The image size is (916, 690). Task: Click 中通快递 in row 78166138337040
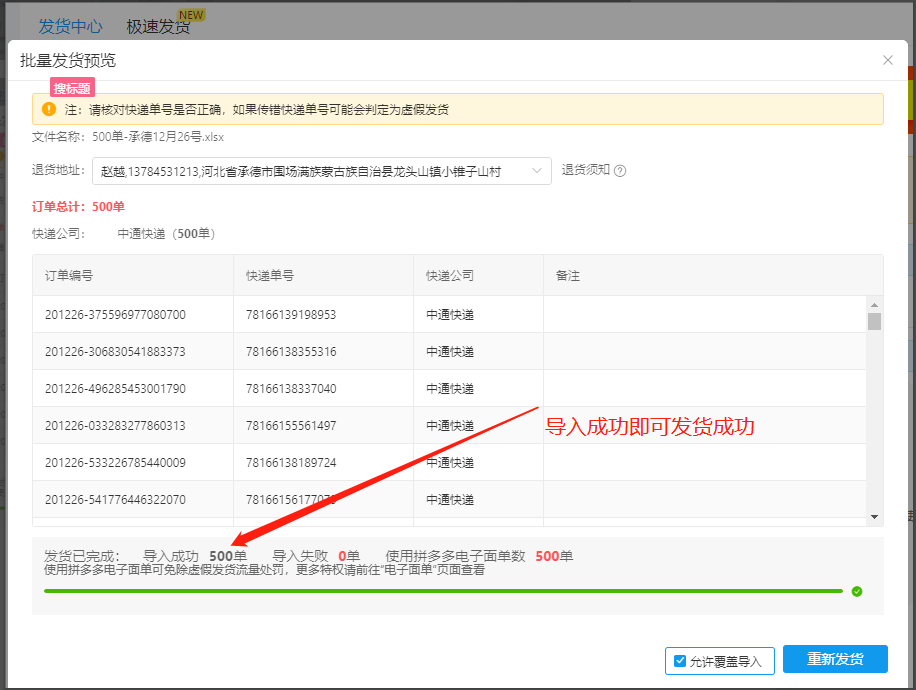point(450,389)
